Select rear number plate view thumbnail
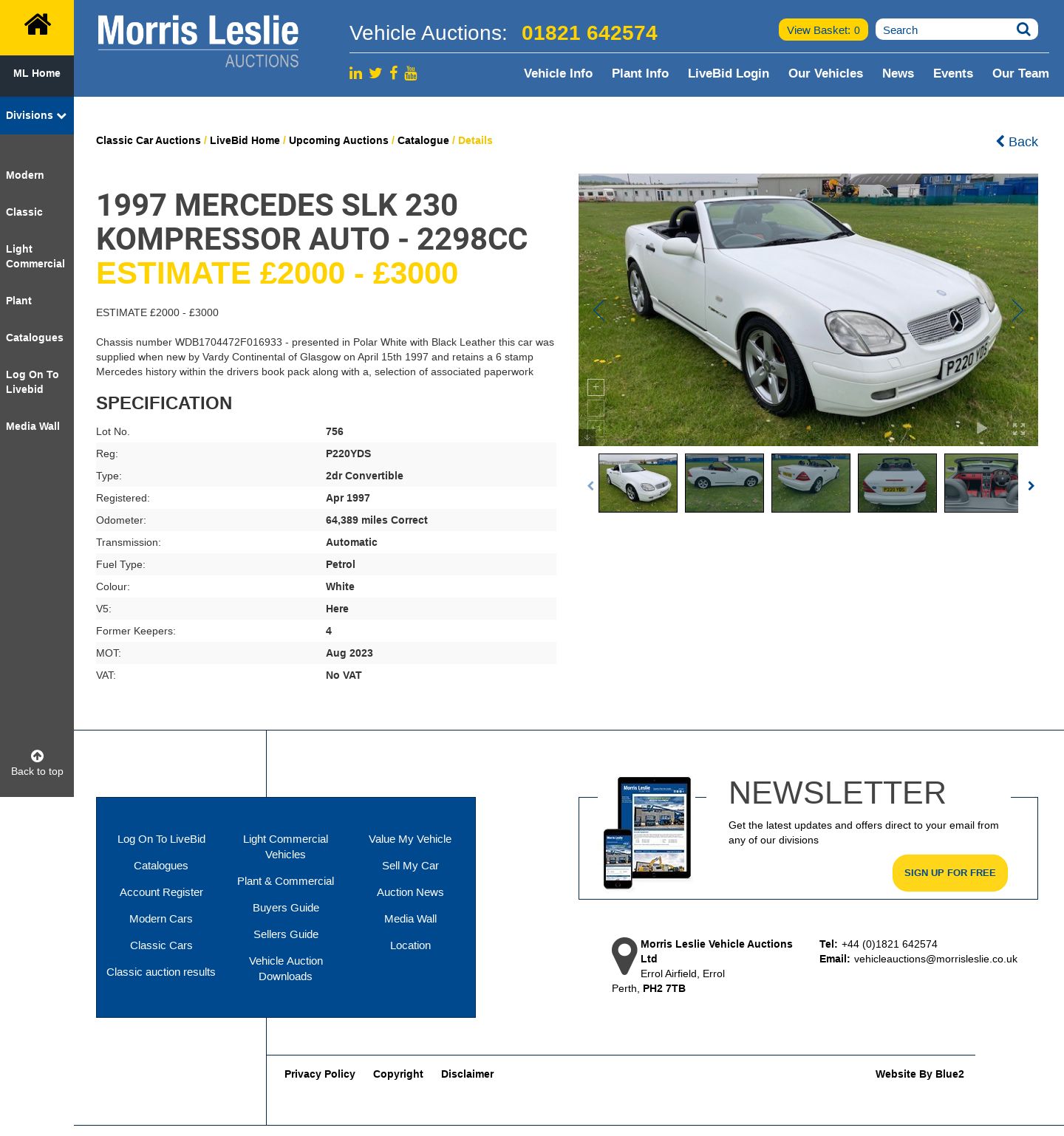 pos(897,483)
